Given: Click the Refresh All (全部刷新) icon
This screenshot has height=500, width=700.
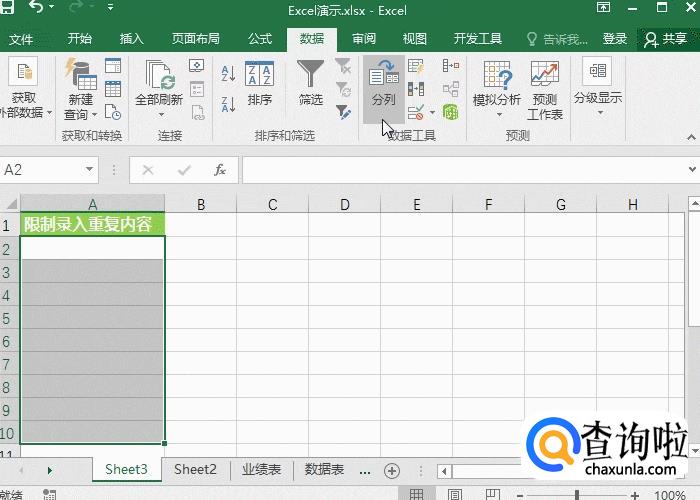Looking at the screenshot, I should click(x=159, y=76).
